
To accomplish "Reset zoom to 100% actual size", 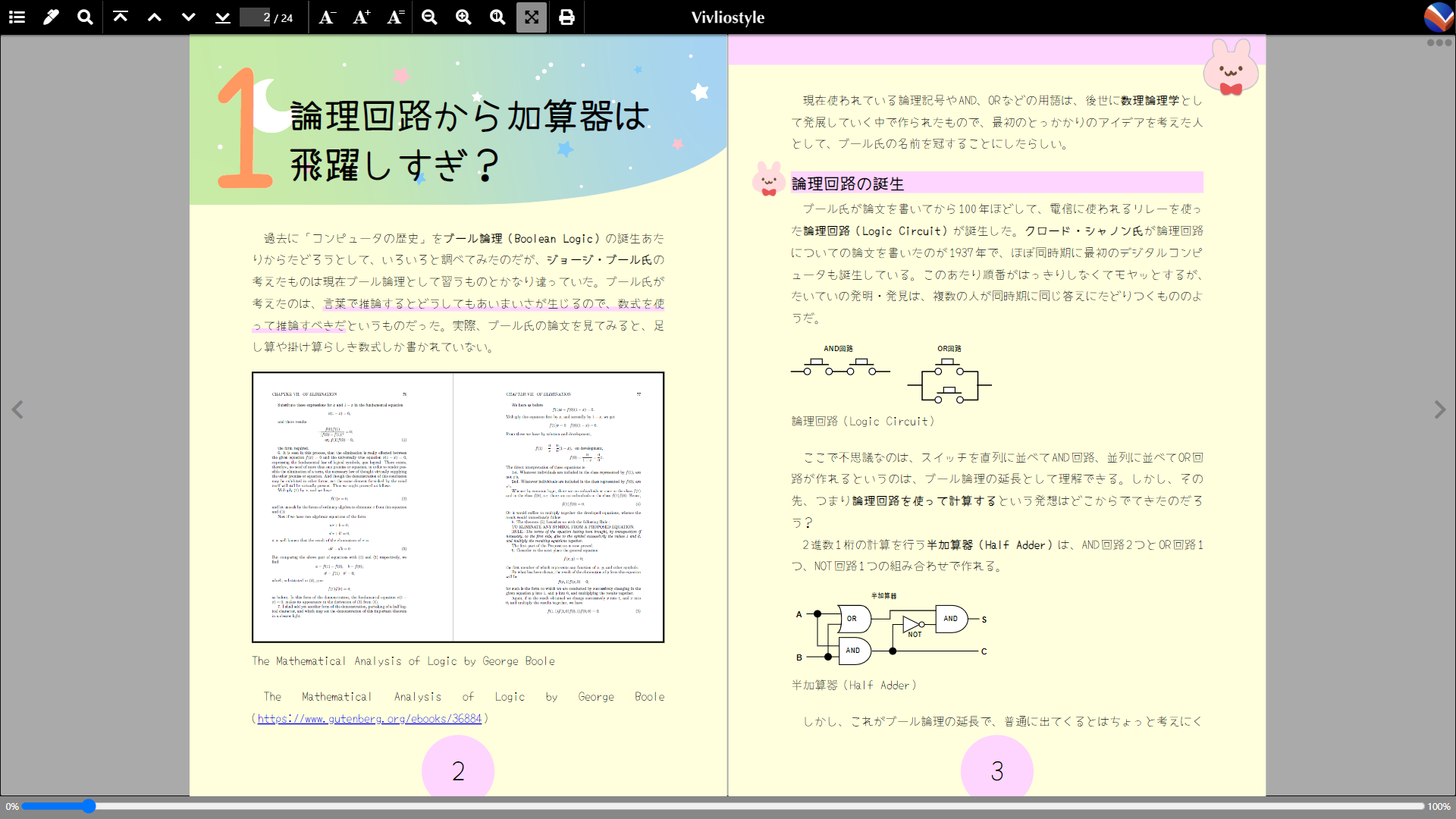I will [x=497, y=17].
